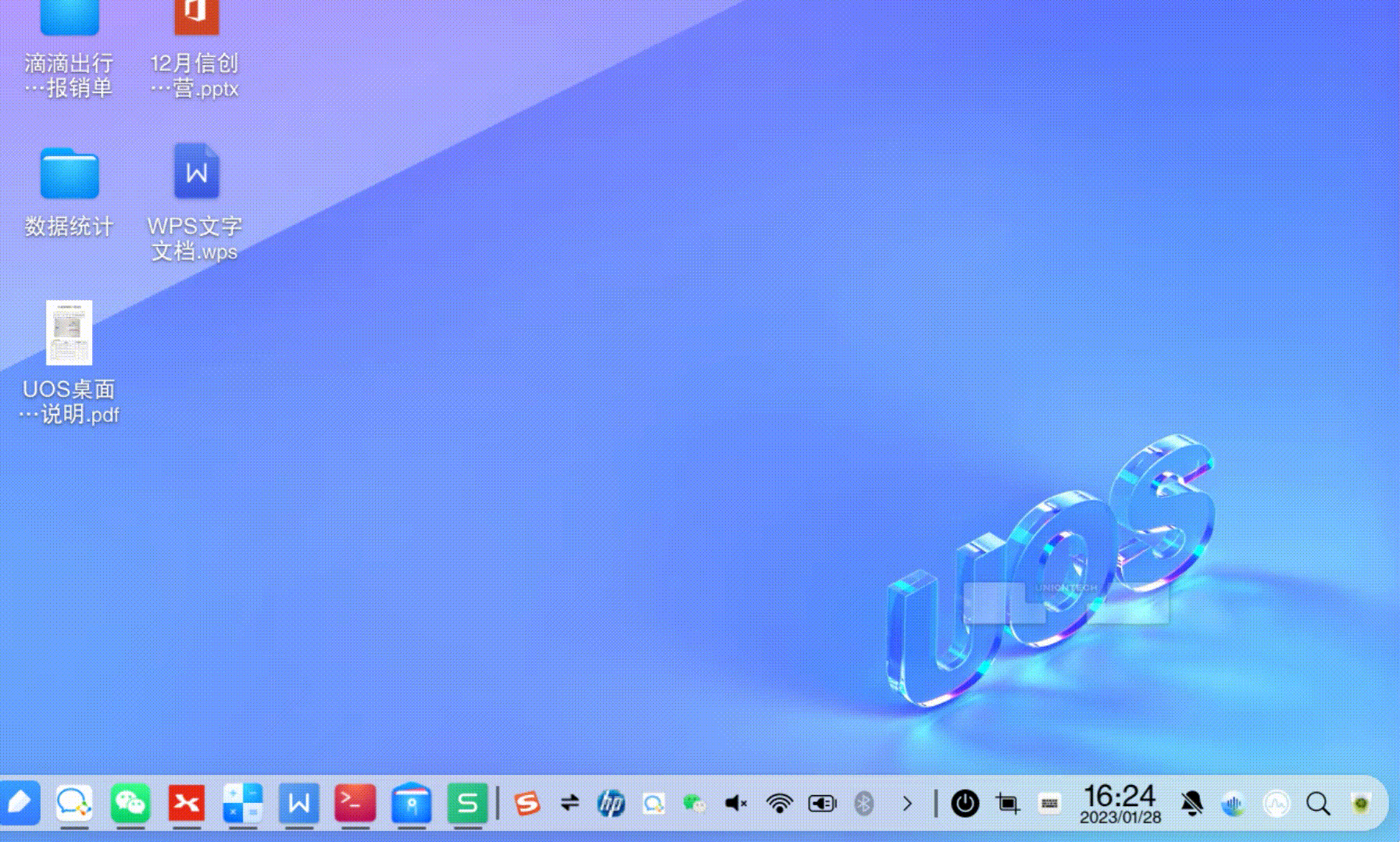Open the onscreen keyboard tray icon
This screenshot has width=1400, height=842.
tap(1050, 803)
